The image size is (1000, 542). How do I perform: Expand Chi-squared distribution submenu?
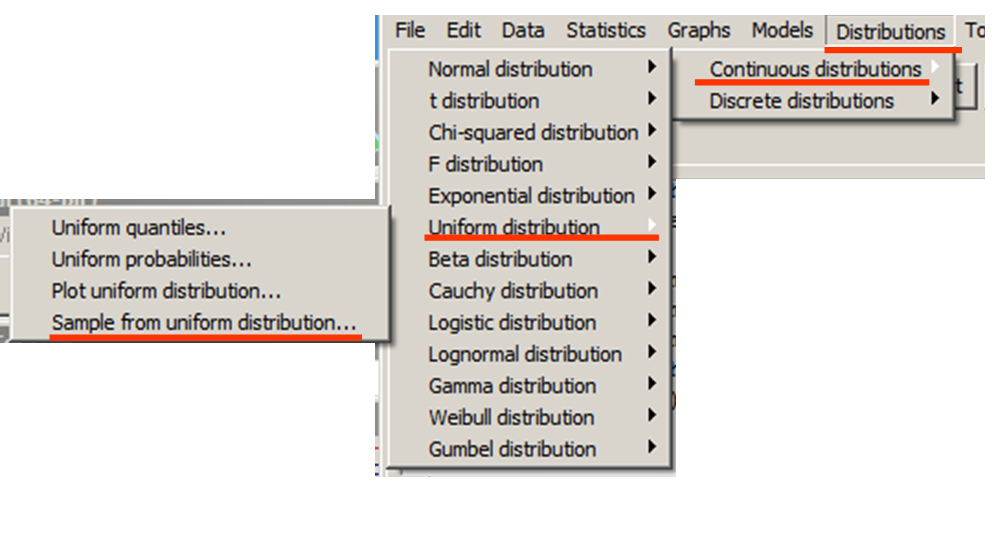click(533, 133)
